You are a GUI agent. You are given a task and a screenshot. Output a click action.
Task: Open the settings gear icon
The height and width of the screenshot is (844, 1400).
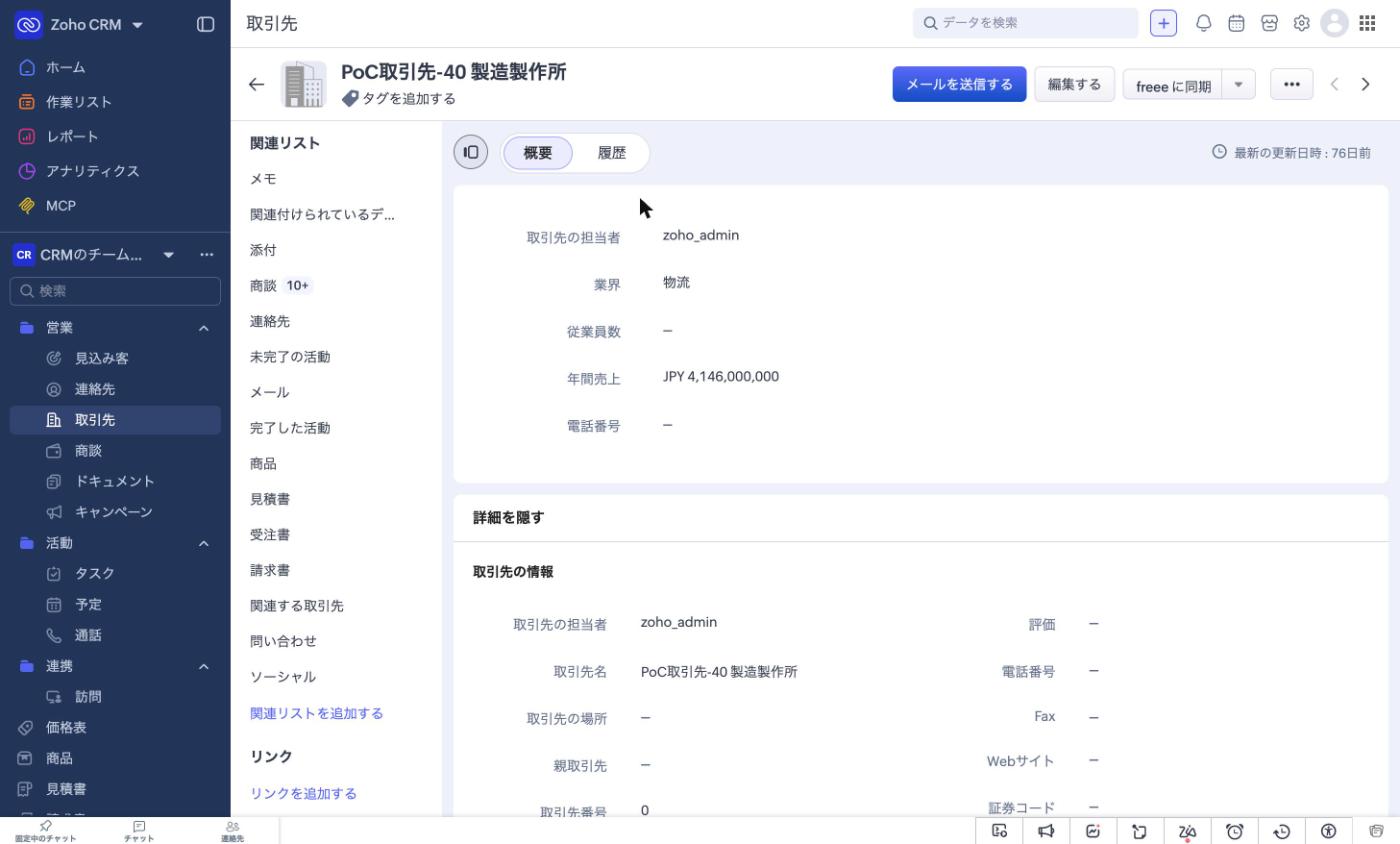click(x=1301, y=23)
